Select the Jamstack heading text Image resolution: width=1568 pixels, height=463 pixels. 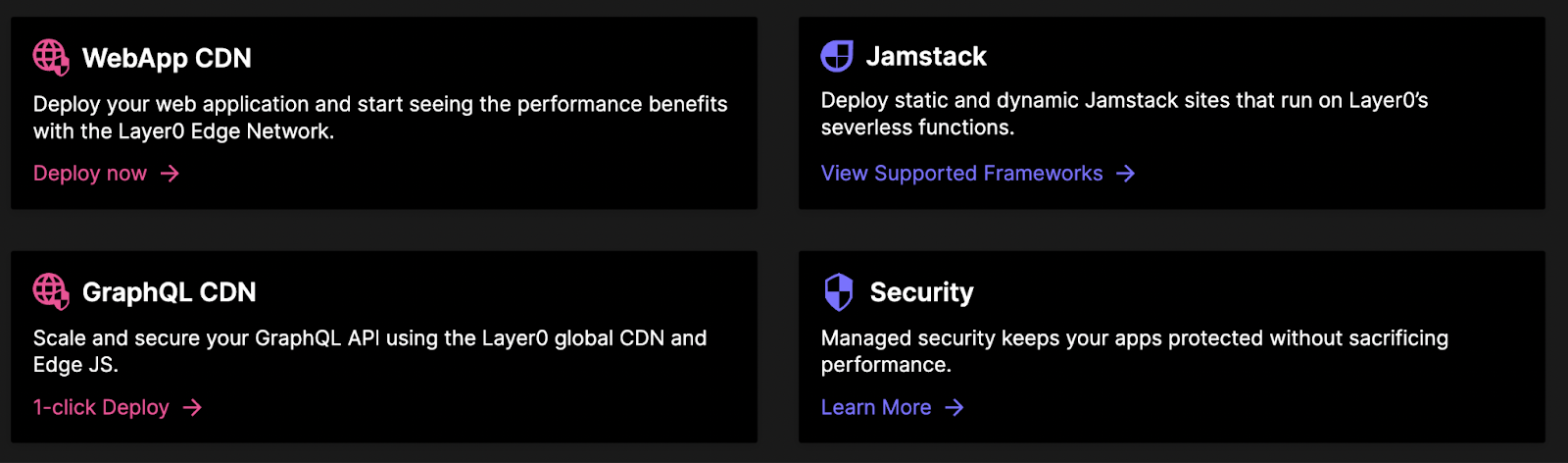926,56
